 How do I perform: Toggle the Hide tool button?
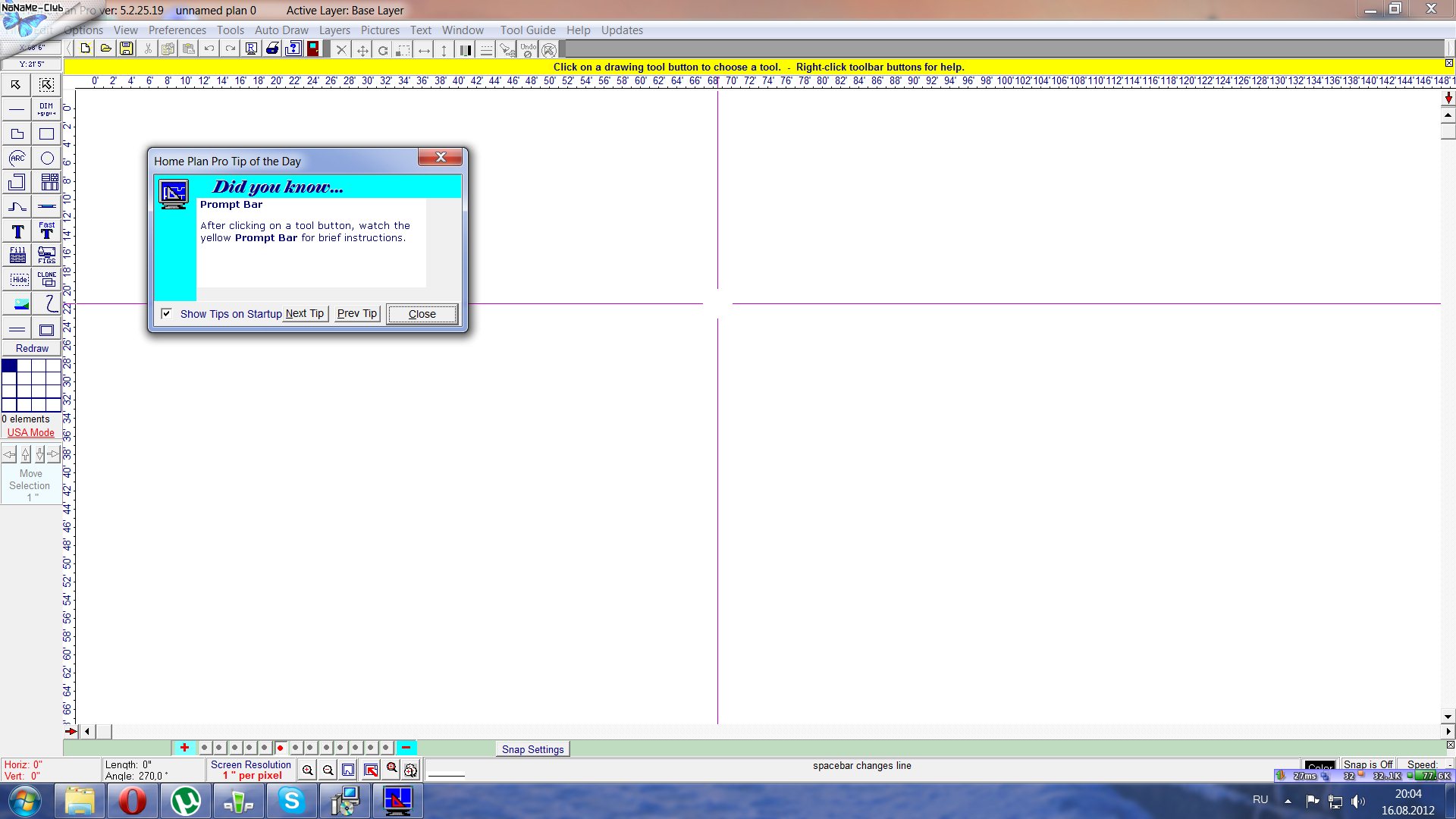18,279
